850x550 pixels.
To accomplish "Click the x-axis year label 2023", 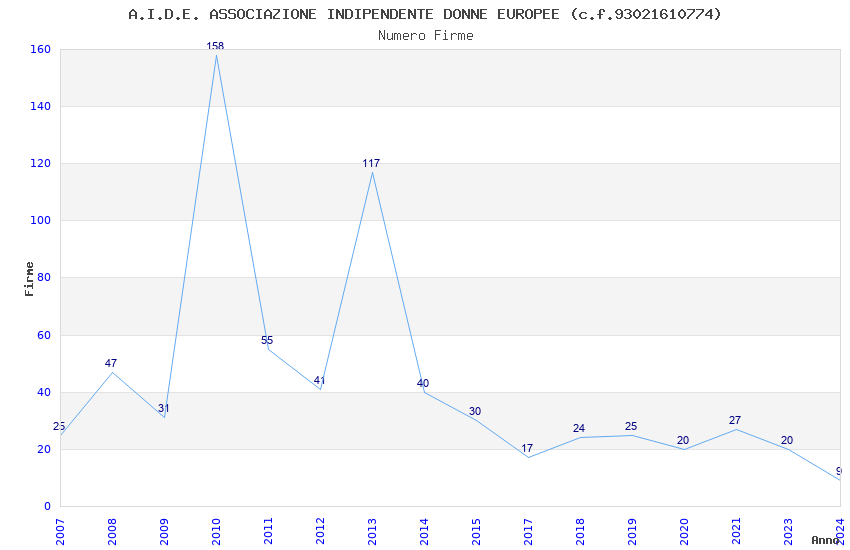I will (789, 532).
